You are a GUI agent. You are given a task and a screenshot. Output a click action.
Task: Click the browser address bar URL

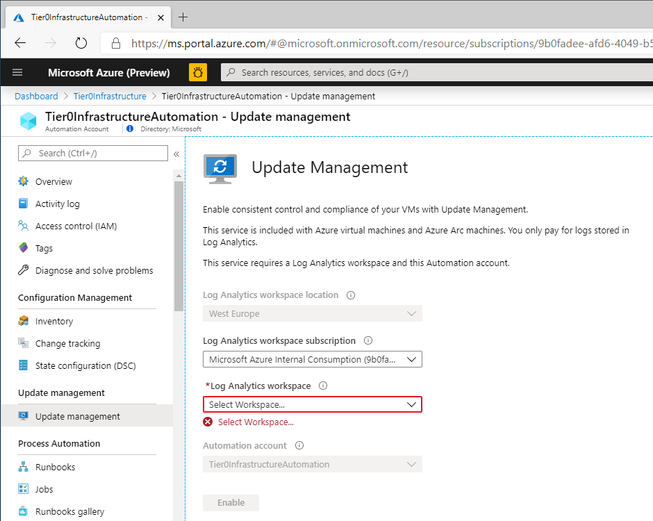(391, 43)
